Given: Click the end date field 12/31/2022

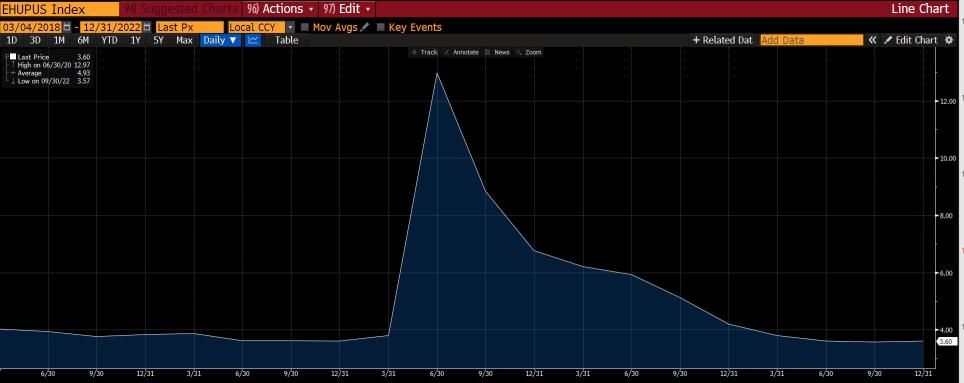Looking at the screenshot, I should tap(111, 27).
